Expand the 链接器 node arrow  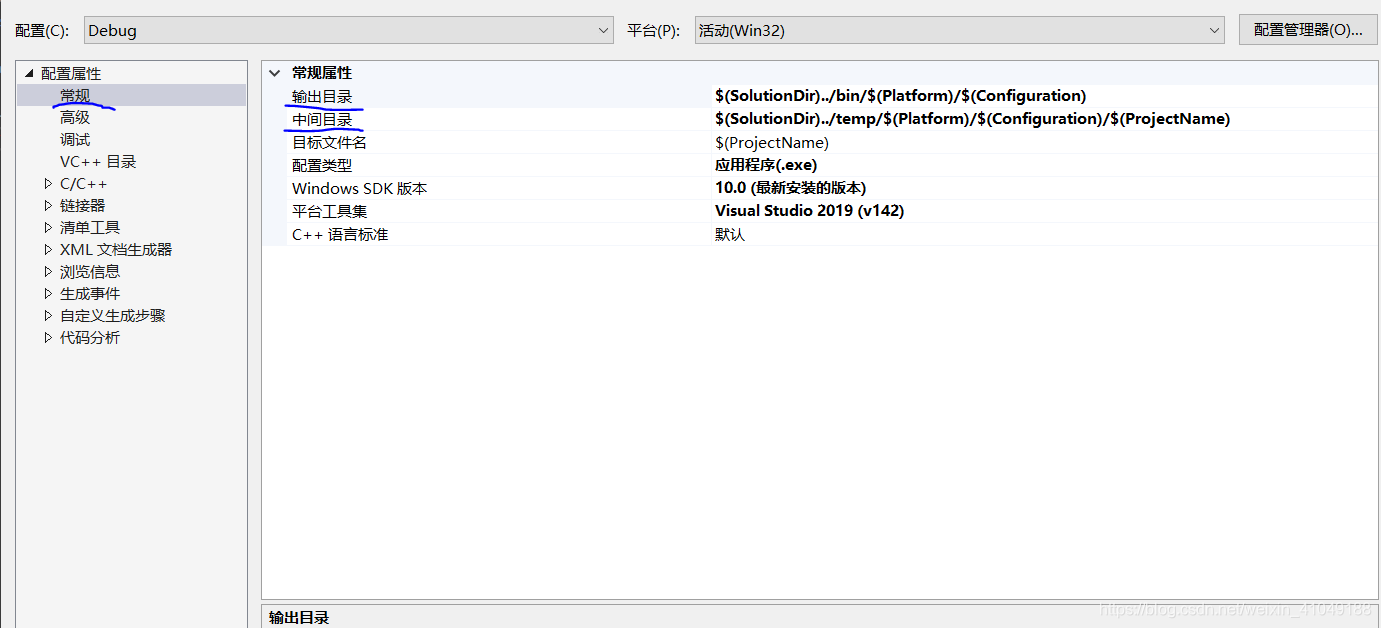(x=48, y=206)
